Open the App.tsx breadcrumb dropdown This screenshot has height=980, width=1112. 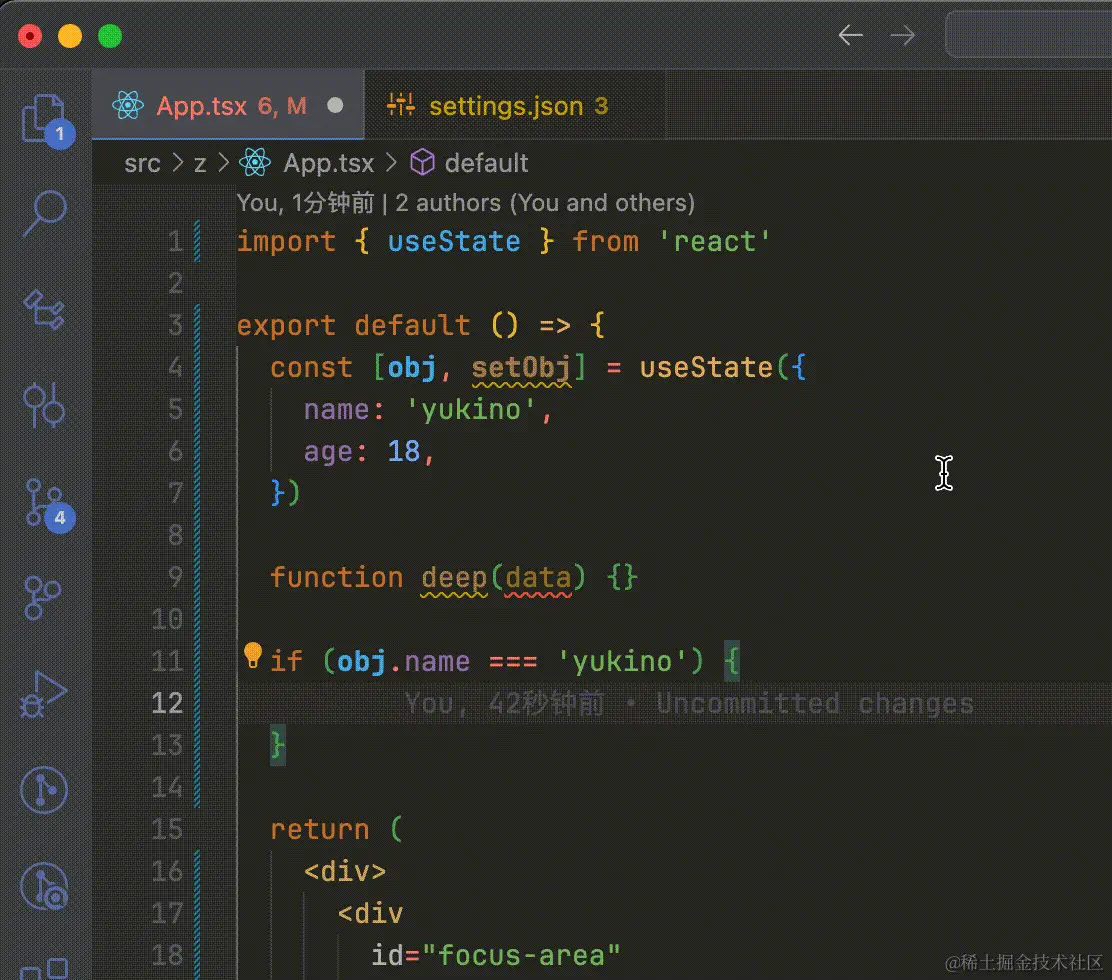click(x=328, y=163)
